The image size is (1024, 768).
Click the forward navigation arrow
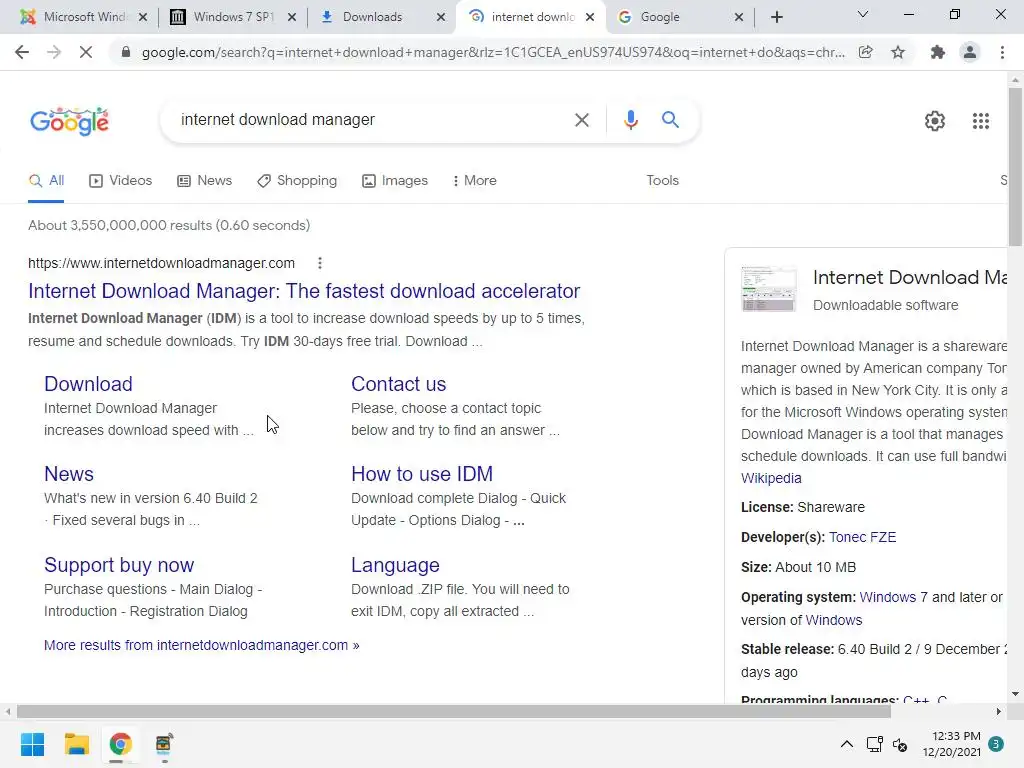click(x=54, y=52)
